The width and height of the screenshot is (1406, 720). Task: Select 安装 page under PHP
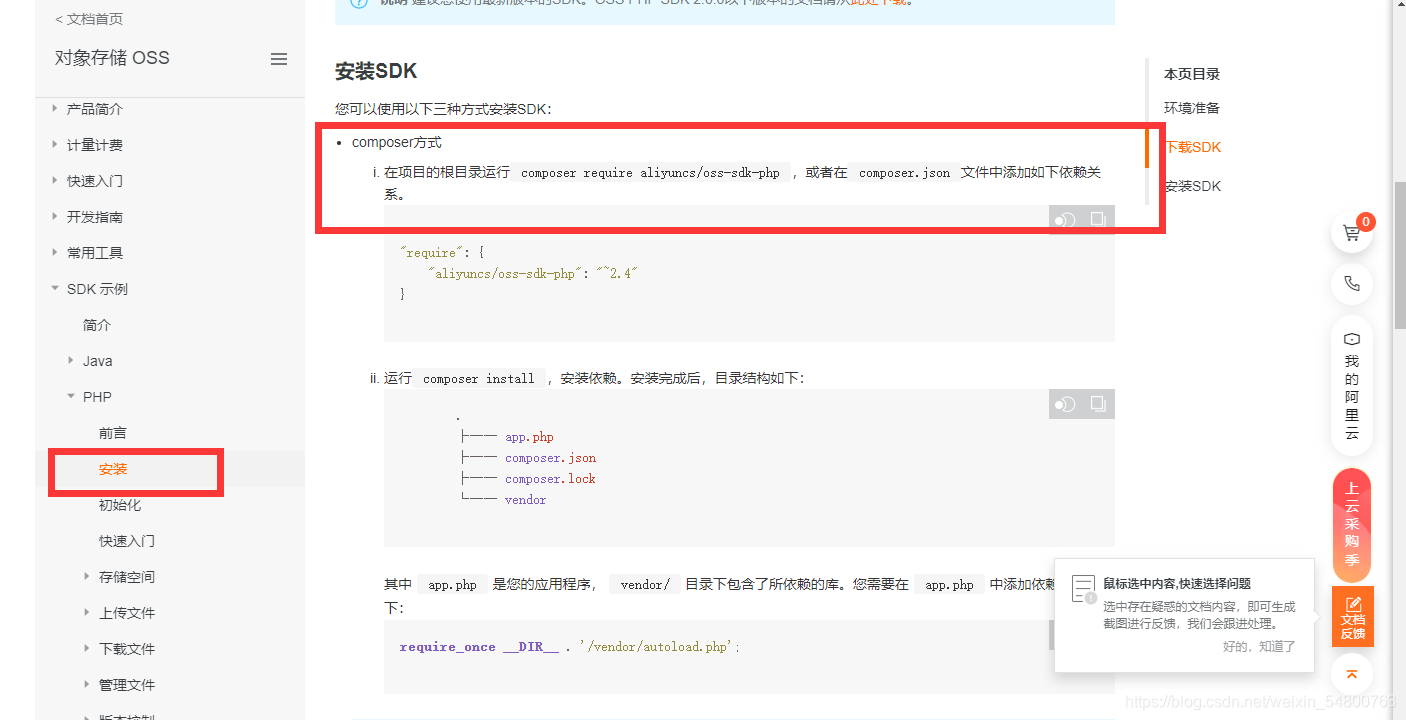point(113,469)
